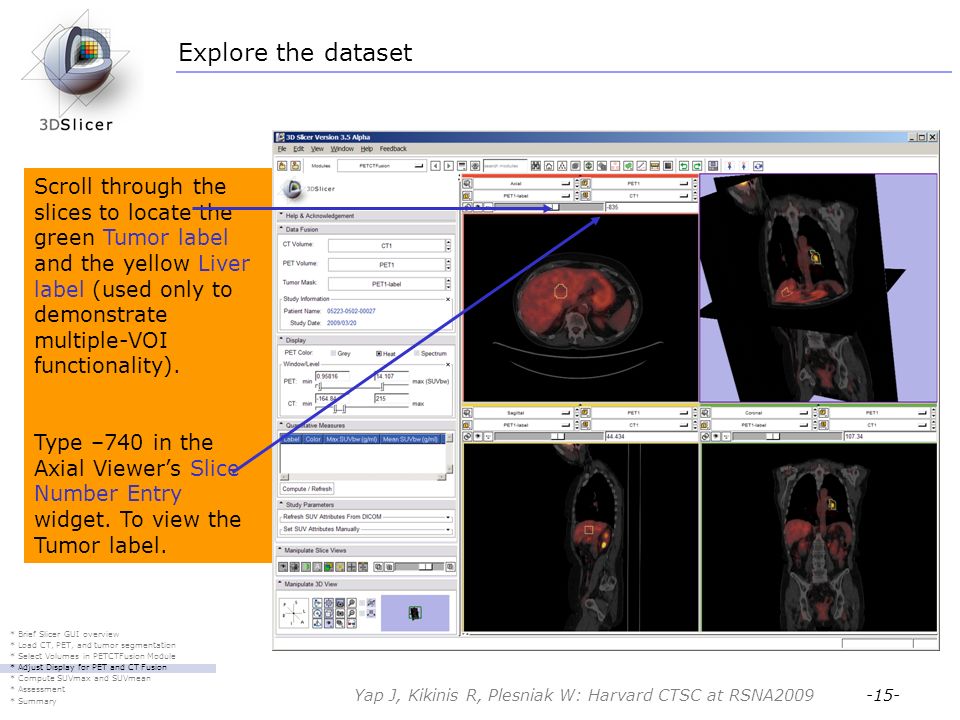960x720 pixels.
Task: Click the camera icon in Manipulate 3D View
Action: (340, 603)
